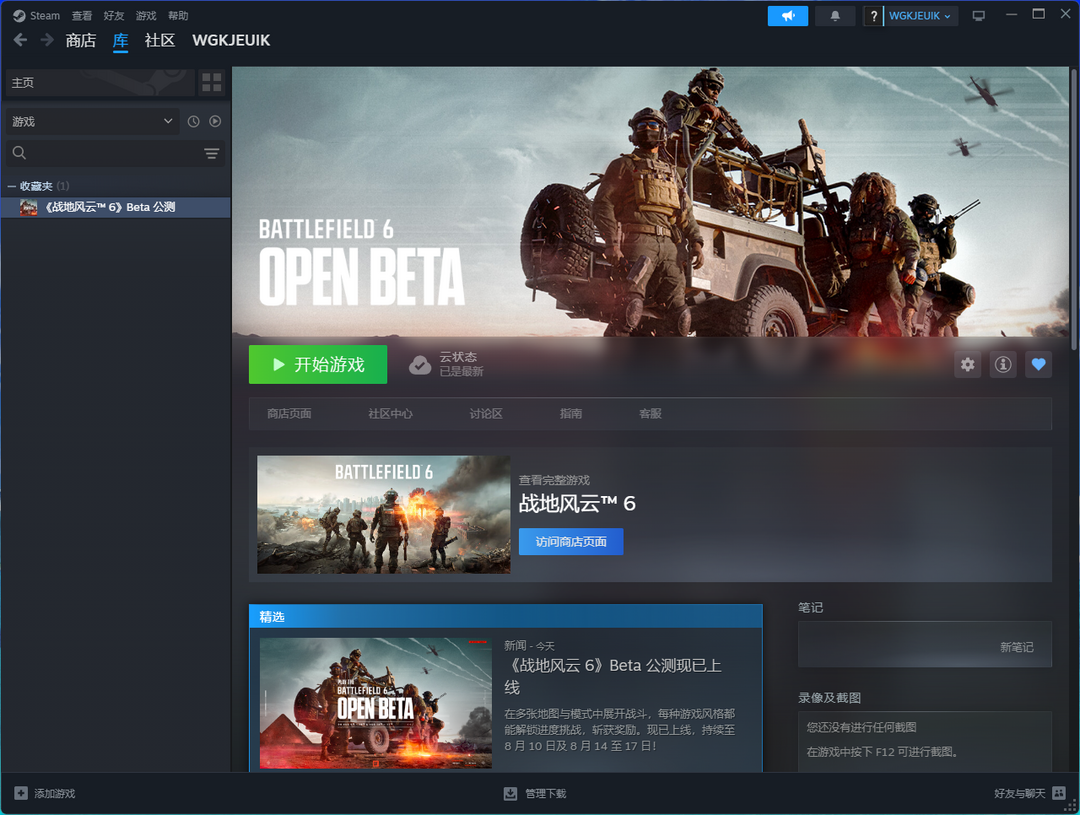Click the 云状态 已是最新 text
Viewport: 1080px width, 815px height.
461,364
